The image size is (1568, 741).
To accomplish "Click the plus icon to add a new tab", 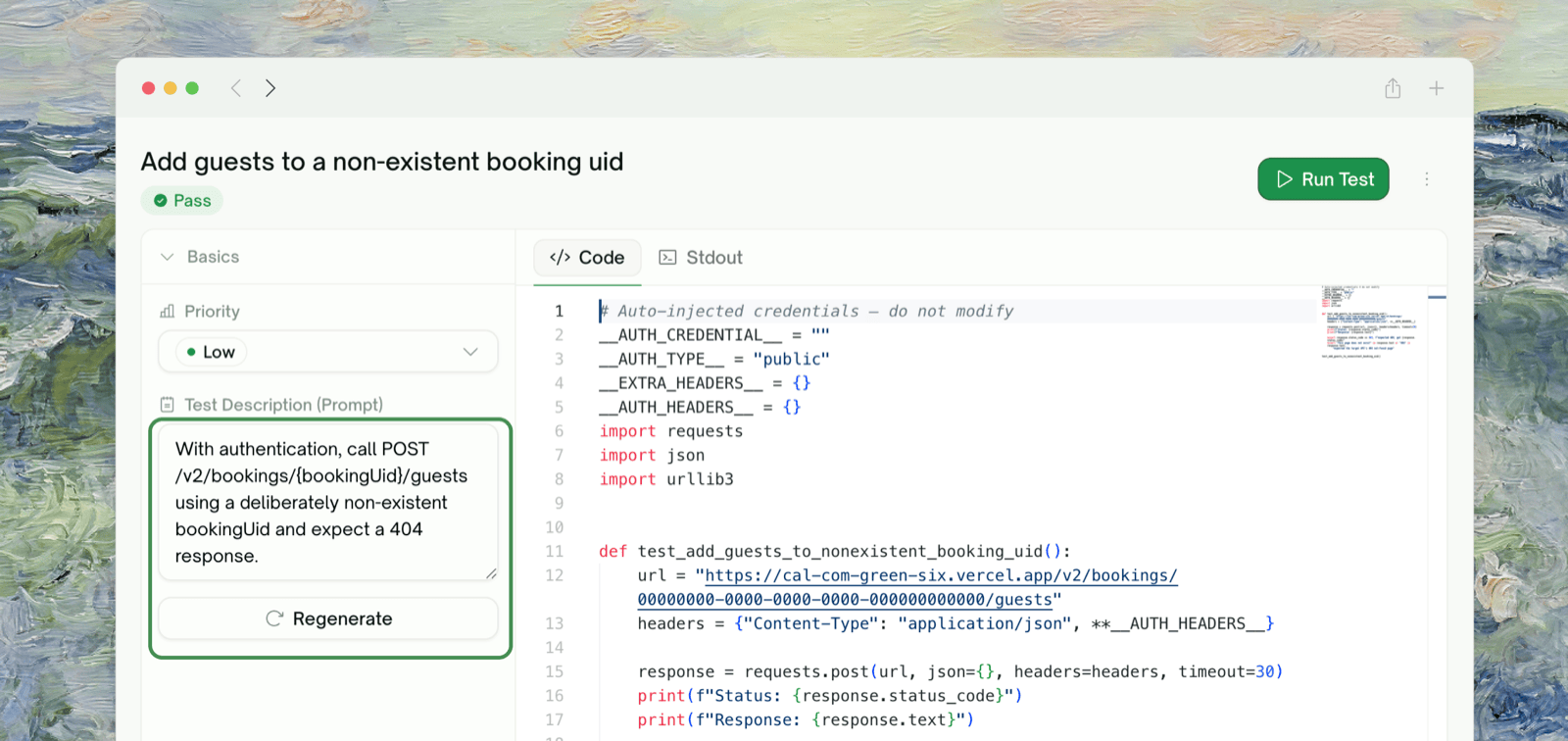I will coord(1436,88).
